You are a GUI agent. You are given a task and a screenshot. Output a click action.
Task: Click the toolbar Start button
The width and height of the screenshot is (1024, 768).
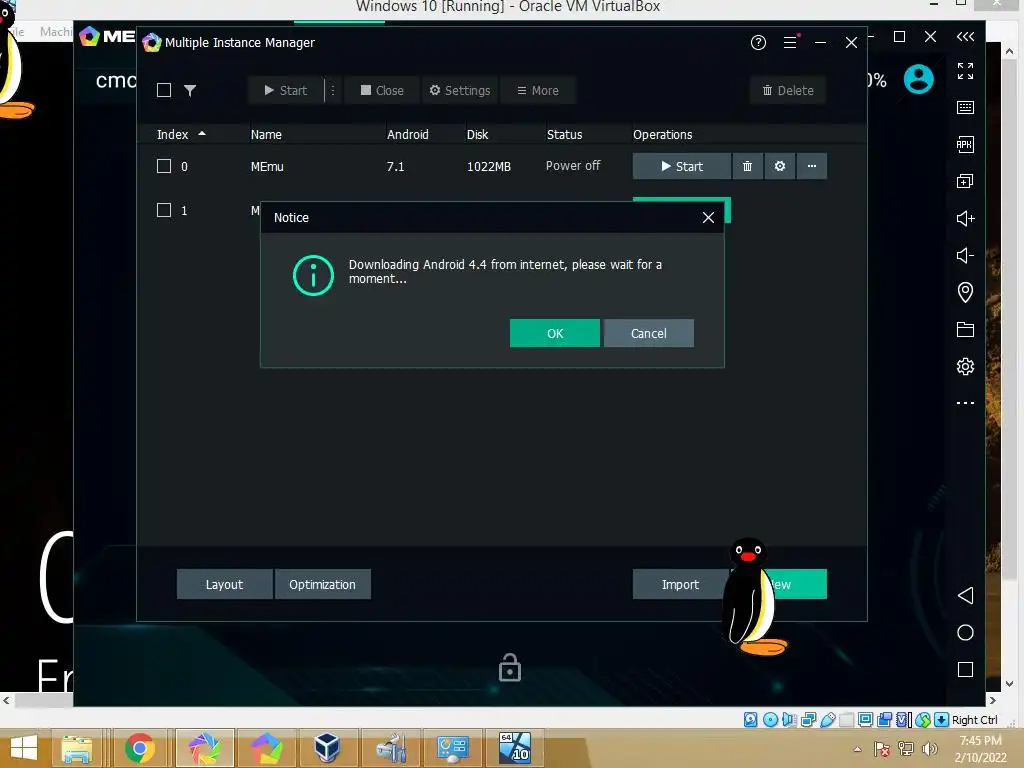tap(285, 90)
